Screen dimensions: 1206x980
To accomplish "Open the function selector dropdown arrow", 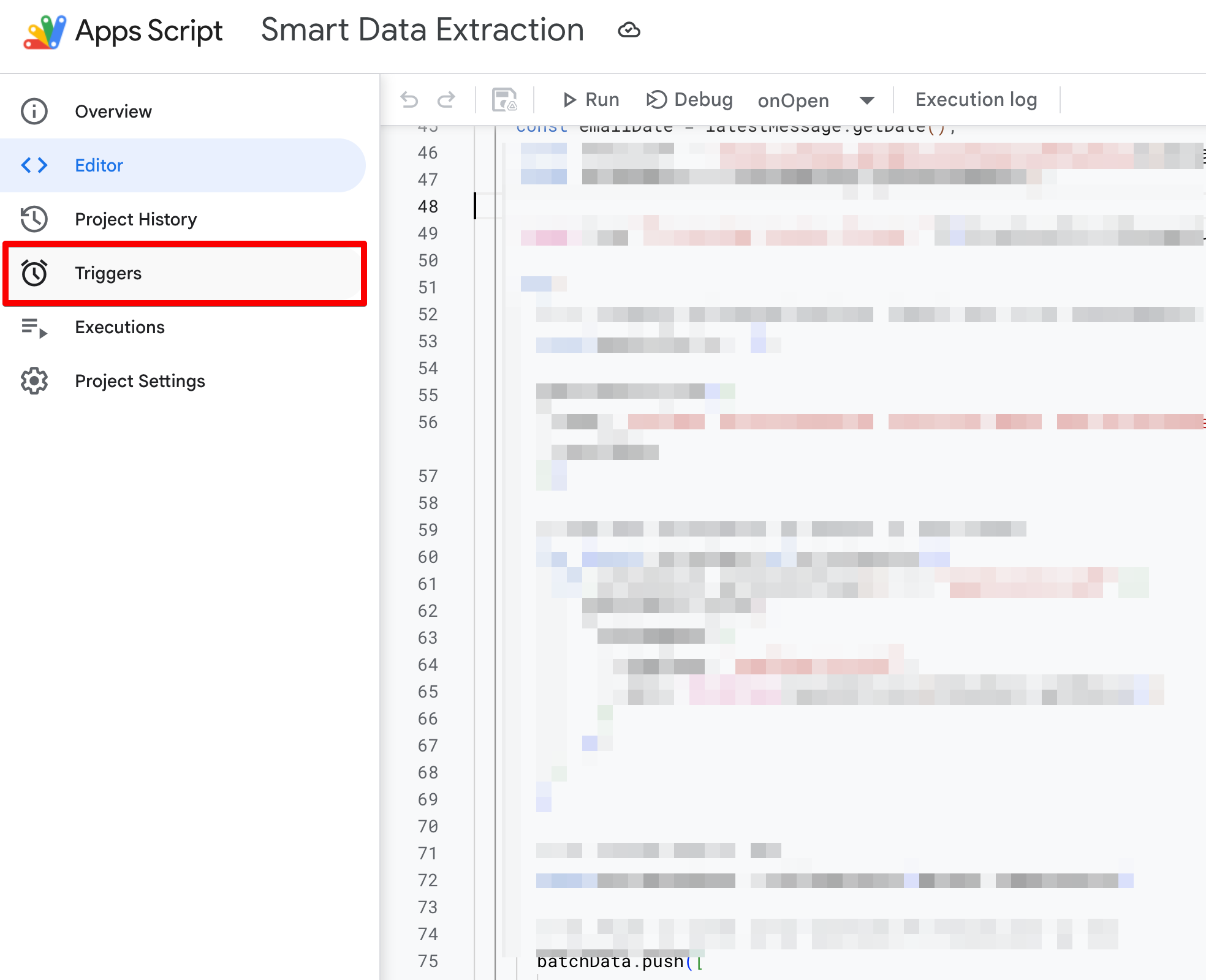I will [867, 100].
